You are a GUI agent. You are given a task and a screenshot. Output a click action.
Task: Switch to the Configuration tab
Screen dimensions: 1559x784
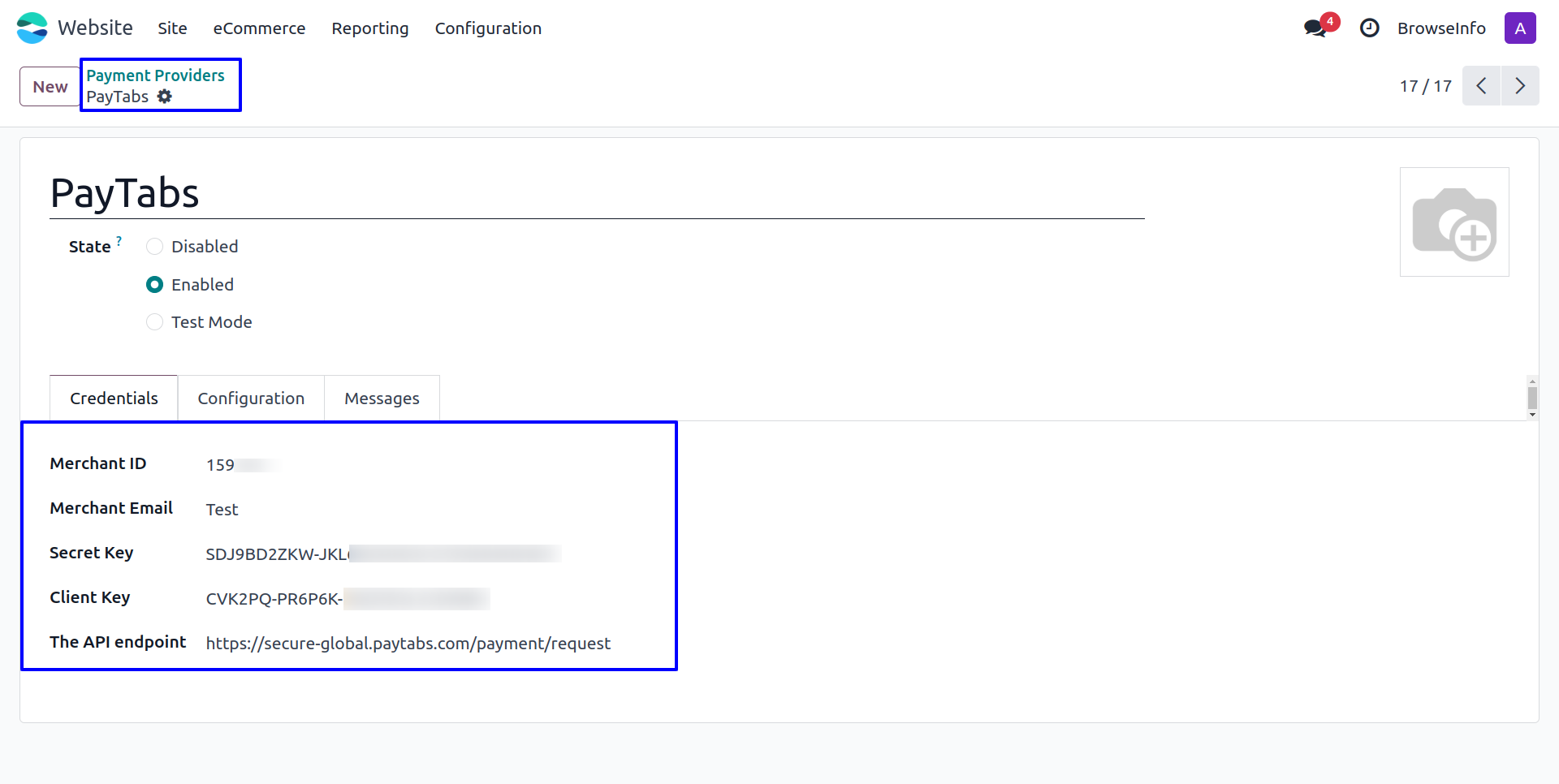(251, 398)
